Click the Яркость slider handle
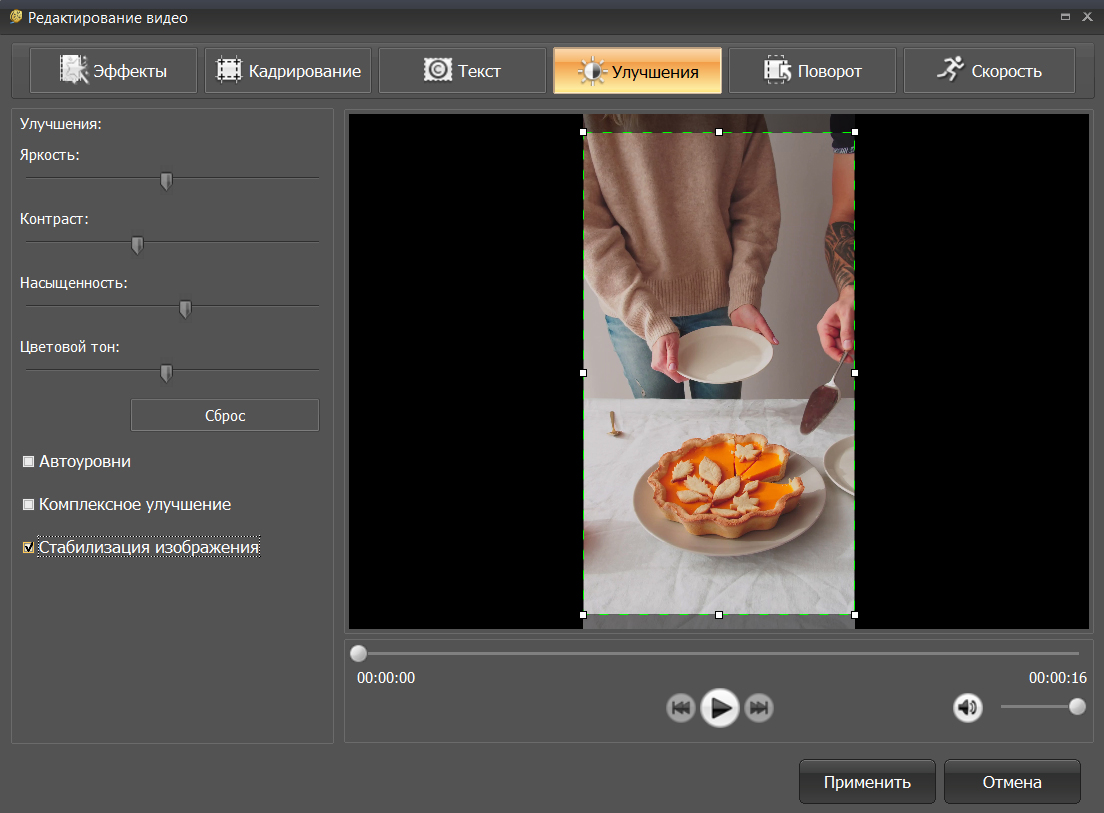The height and width of the screenshot is (813, 1104). (x=166, y=182)
